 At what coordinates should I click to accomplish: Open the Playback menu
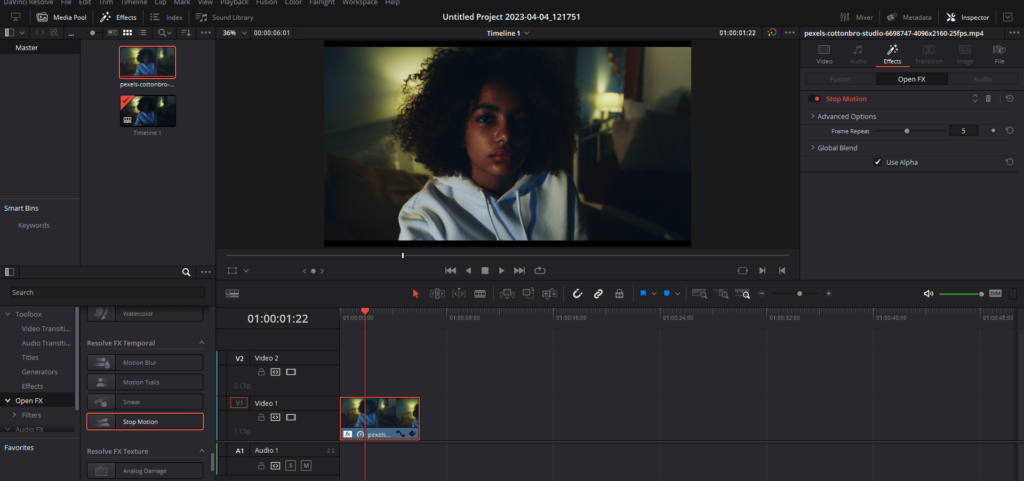tap(234, 3)
